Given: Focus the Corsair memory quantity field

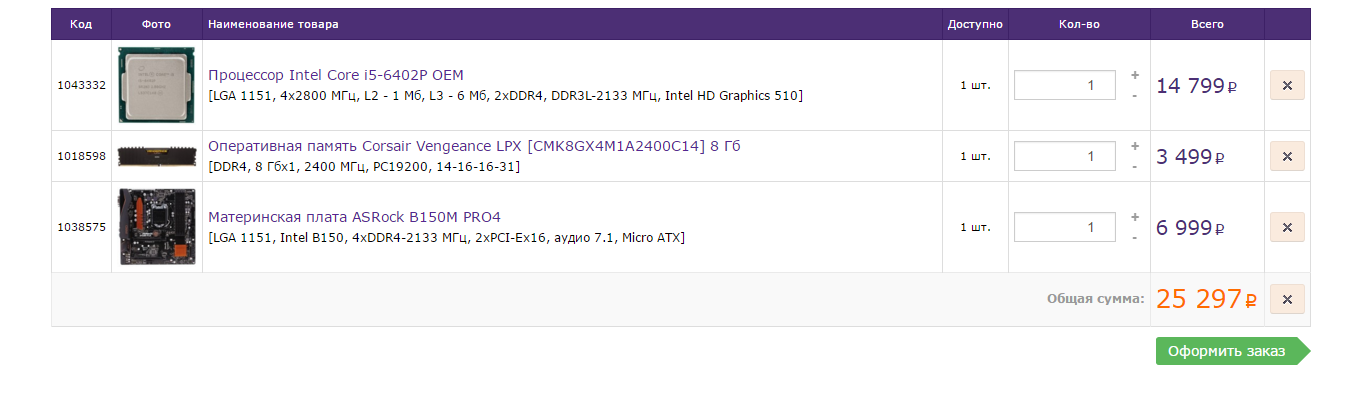Looking at the screenshot, I should 1064,156.
